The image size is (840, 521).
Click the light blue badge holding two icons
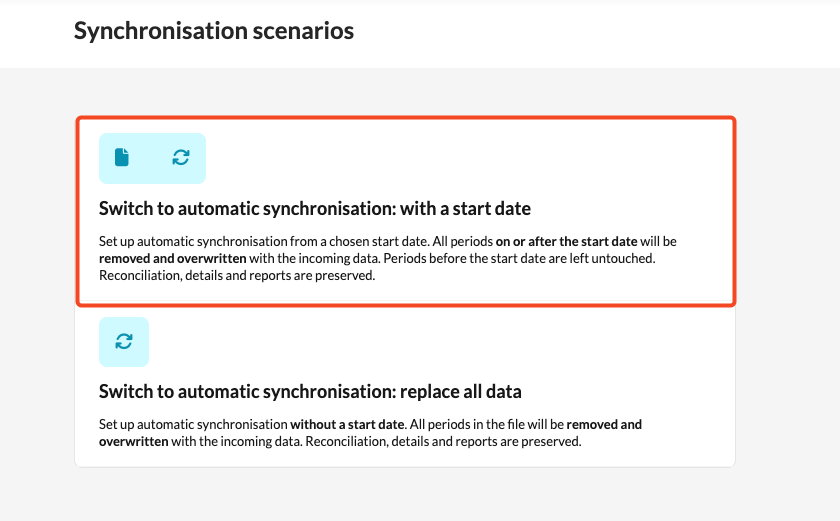(152, 158)
